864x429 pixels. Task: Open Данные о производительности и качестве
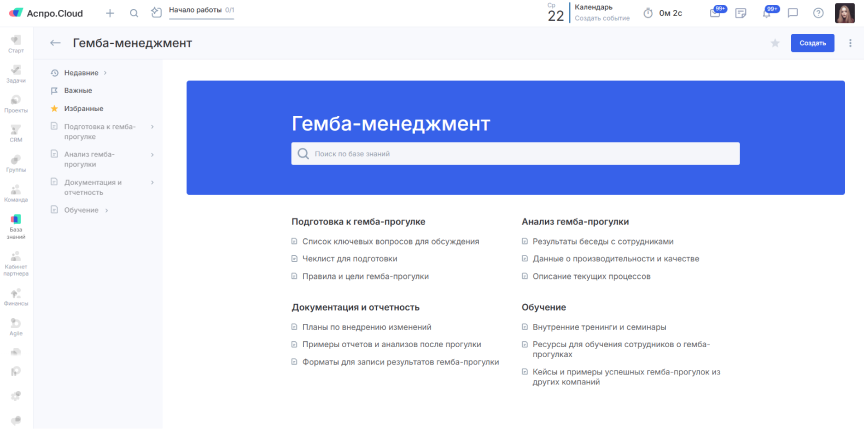tap(615, 258)
